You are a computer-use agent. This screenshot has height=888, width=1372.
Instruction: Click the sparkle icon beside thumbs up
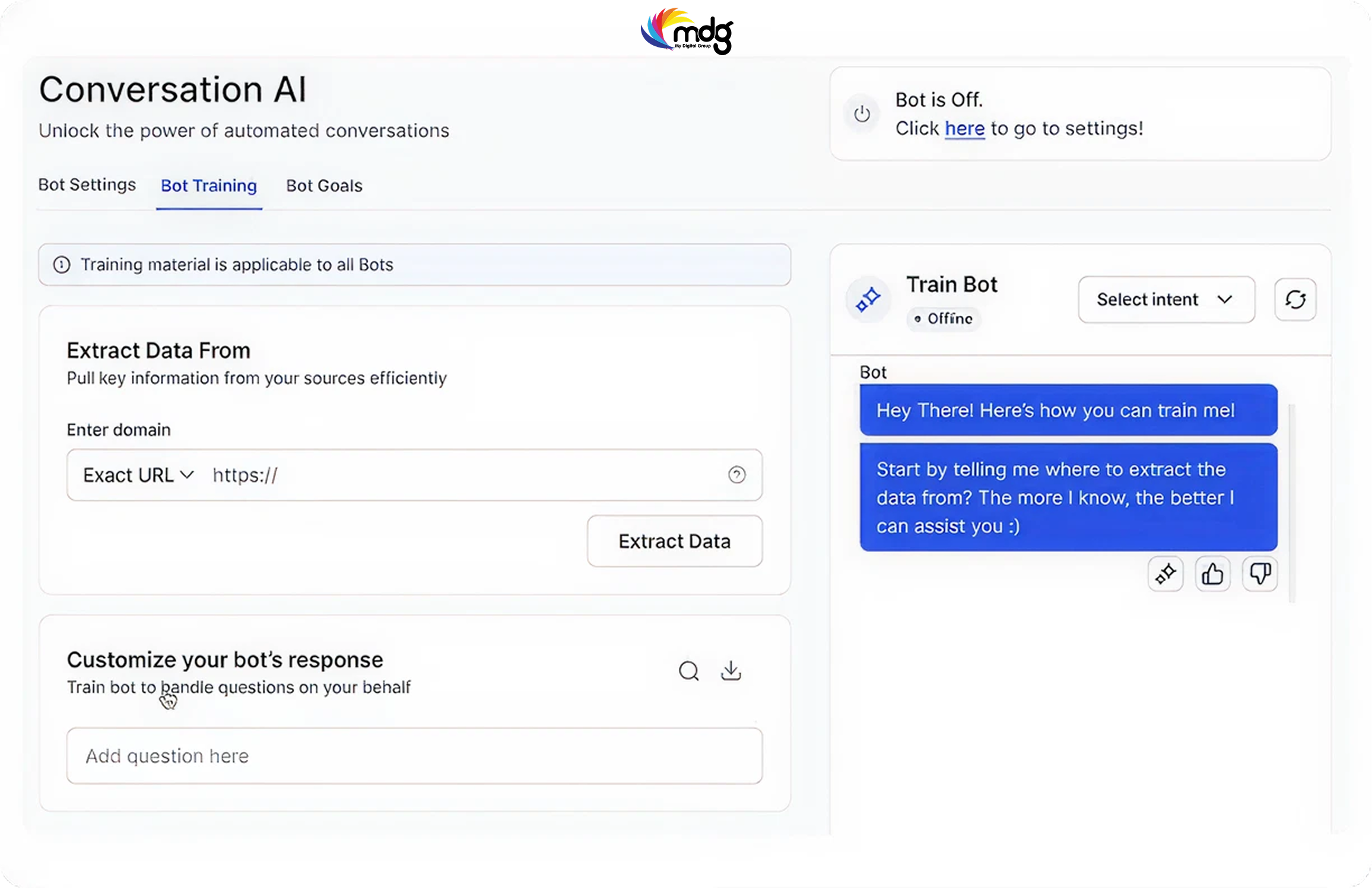(1165, 574)
